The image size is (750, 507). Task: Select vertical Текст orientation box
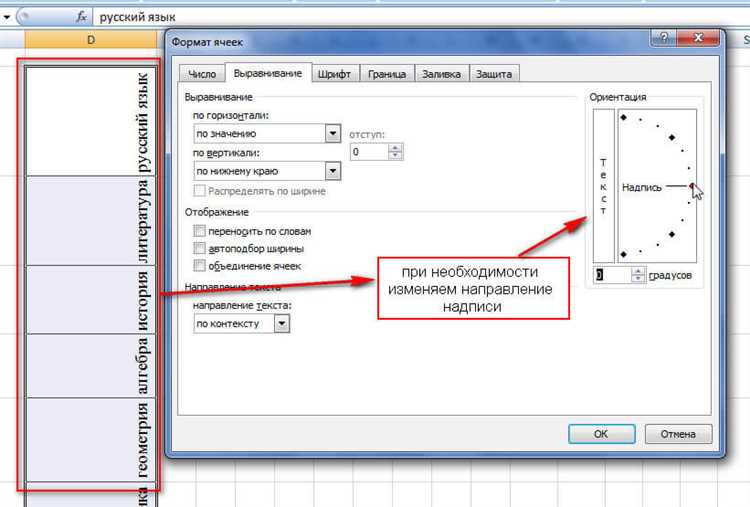[x=603, y=183]
